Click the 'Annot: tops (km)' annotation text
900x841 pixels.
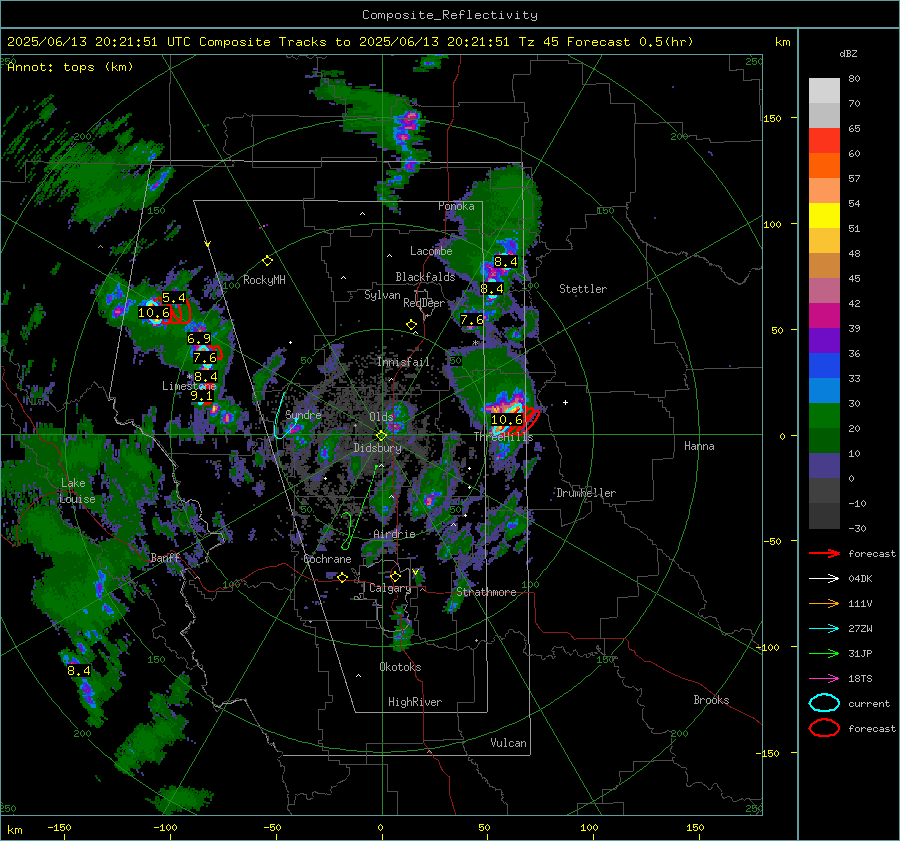pos(70,67)
